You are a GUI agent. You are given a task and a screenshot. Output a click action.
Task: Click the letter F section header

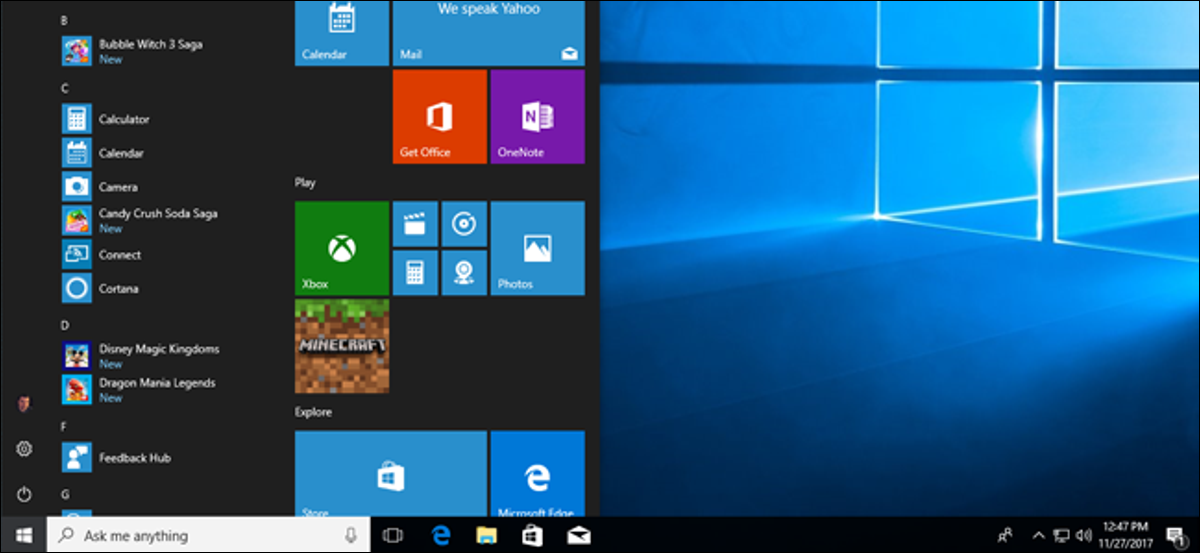pyautogui.click(x=64, y=426)
